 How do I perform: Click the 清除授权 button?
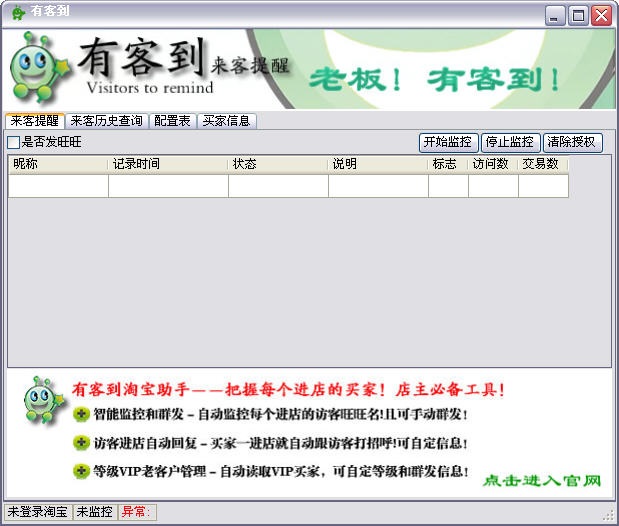pyautogui.click(x=572, y=142)
